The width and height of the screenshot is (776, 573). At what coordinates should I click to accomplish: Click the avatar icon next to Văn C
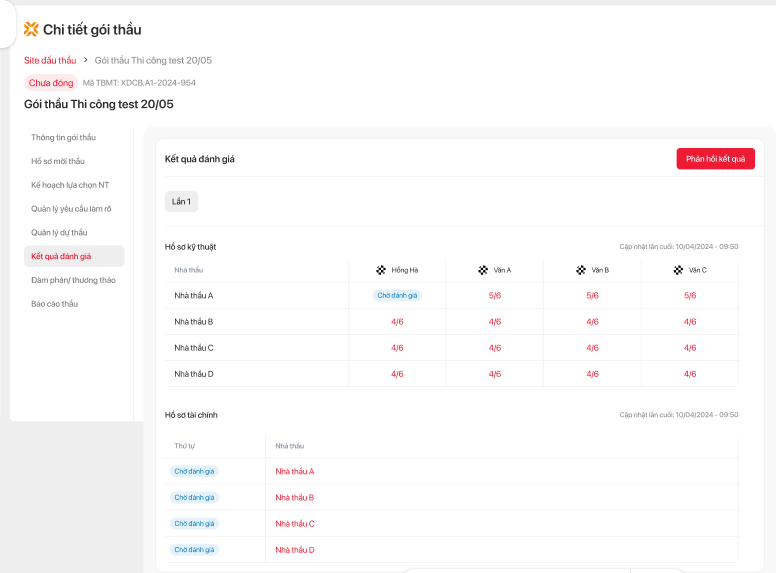tap(679, 270)
